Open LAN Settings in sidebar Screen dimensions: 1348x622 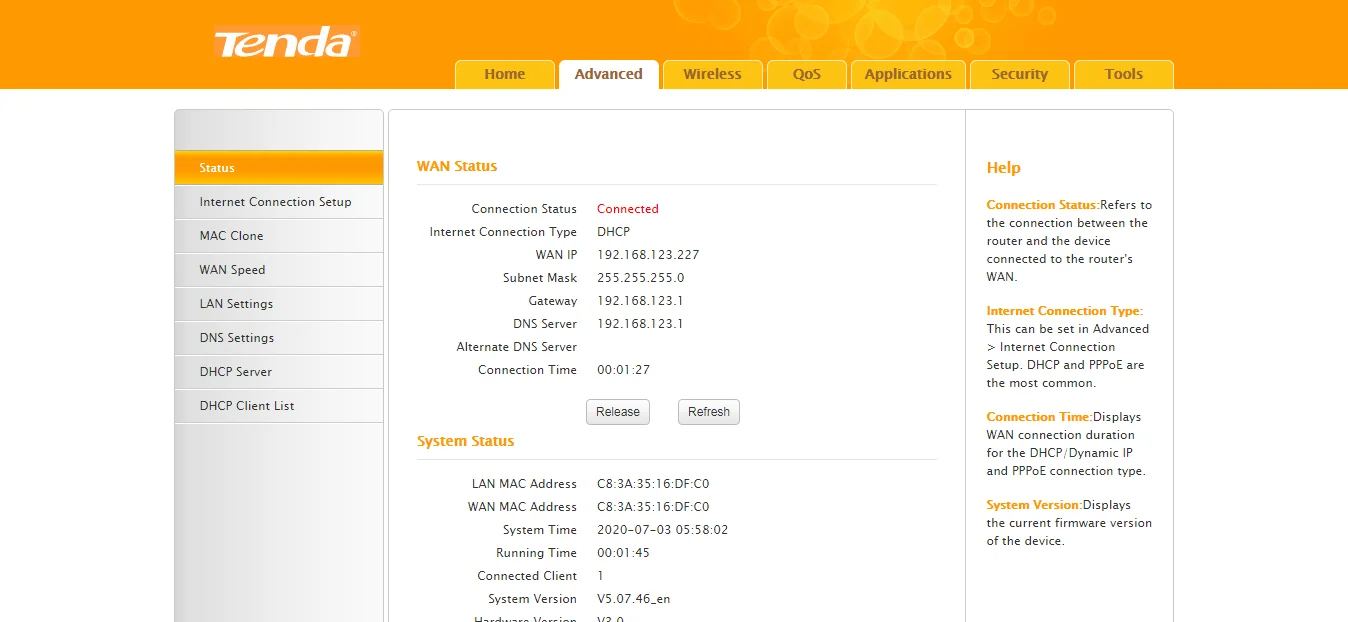[x=236, y=304]
